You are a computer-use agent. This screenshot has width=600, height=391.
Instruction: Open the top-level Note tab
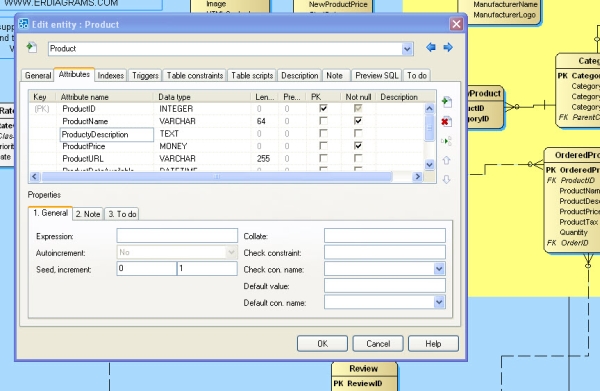334,75
